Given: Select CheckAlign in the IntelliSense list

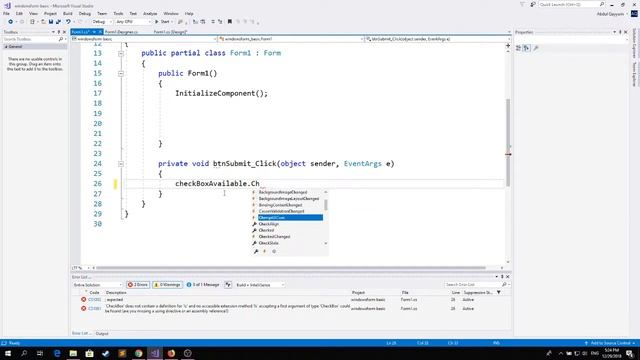Looking at the screenshot, I should click(x=269, y=224).
